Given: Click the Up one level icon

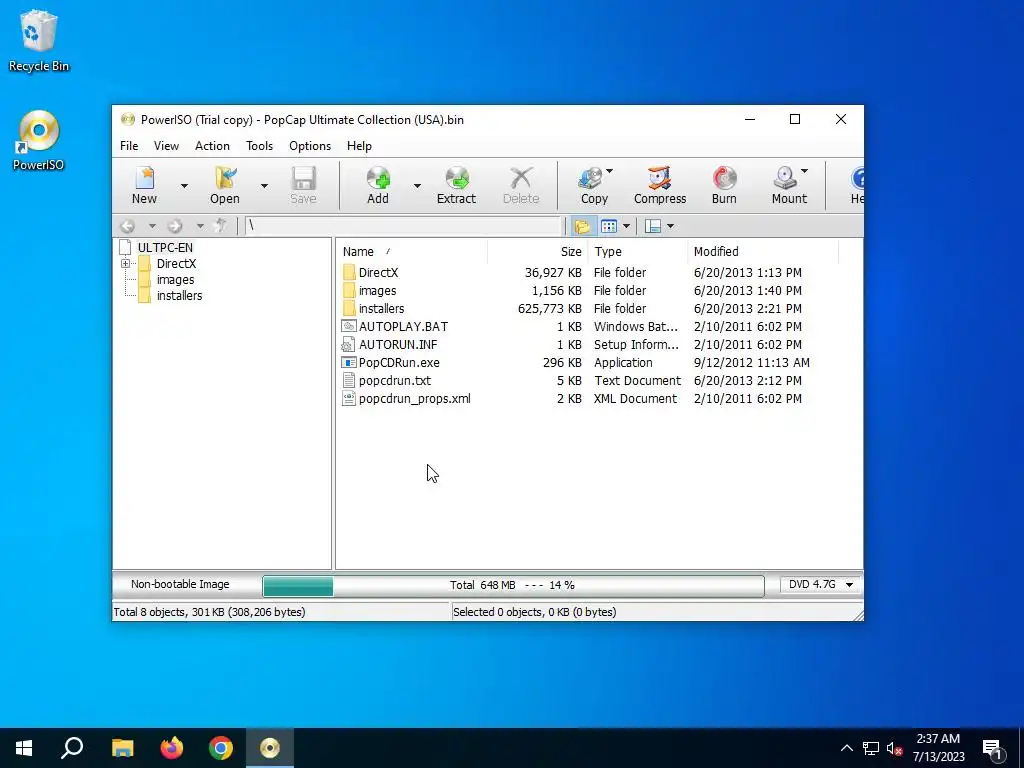Looking at the screenshot, I should point(221,226).
